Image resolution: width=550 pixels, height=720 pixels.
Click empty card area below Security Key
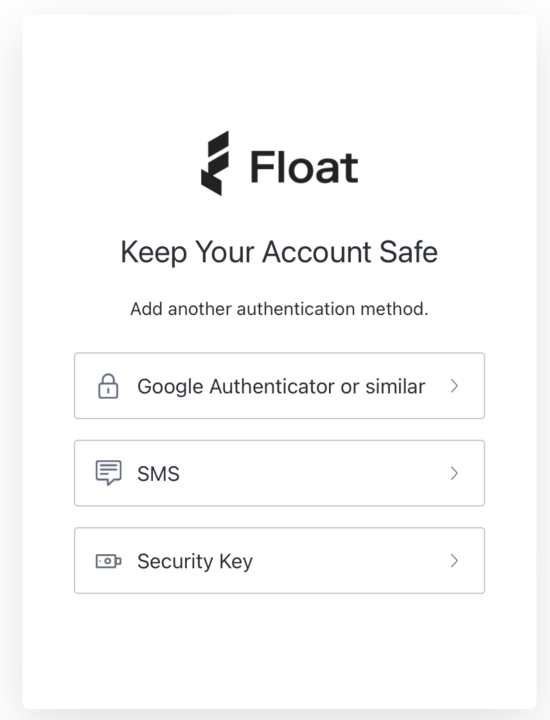279,650
